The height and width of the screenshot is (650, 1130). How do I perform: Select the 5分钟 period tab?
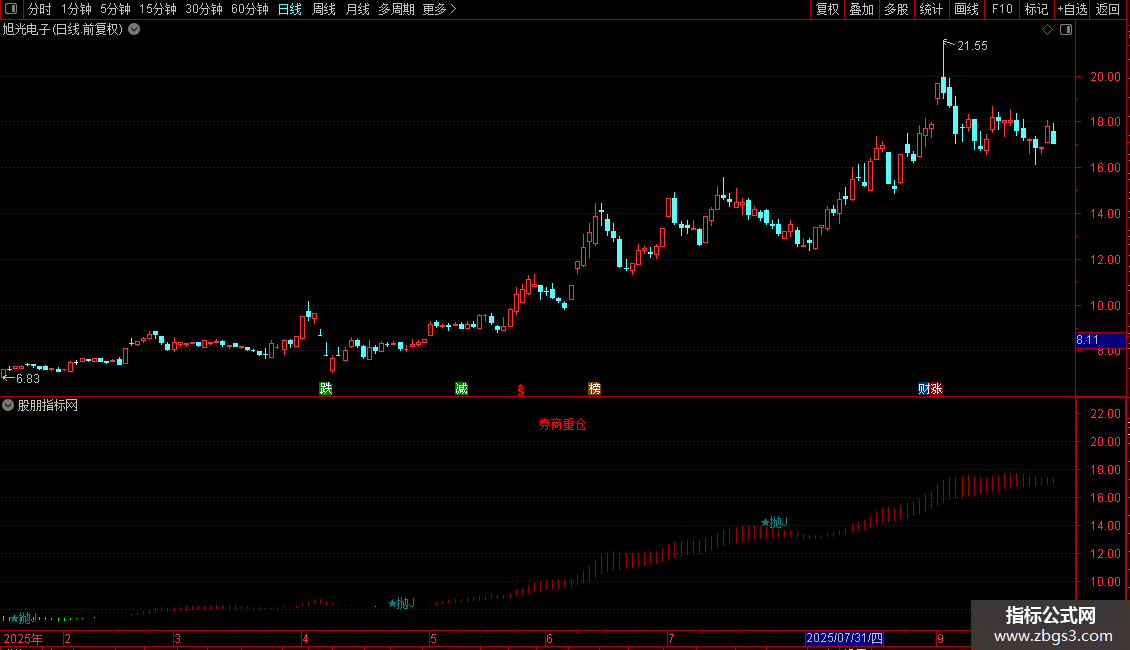115,9
